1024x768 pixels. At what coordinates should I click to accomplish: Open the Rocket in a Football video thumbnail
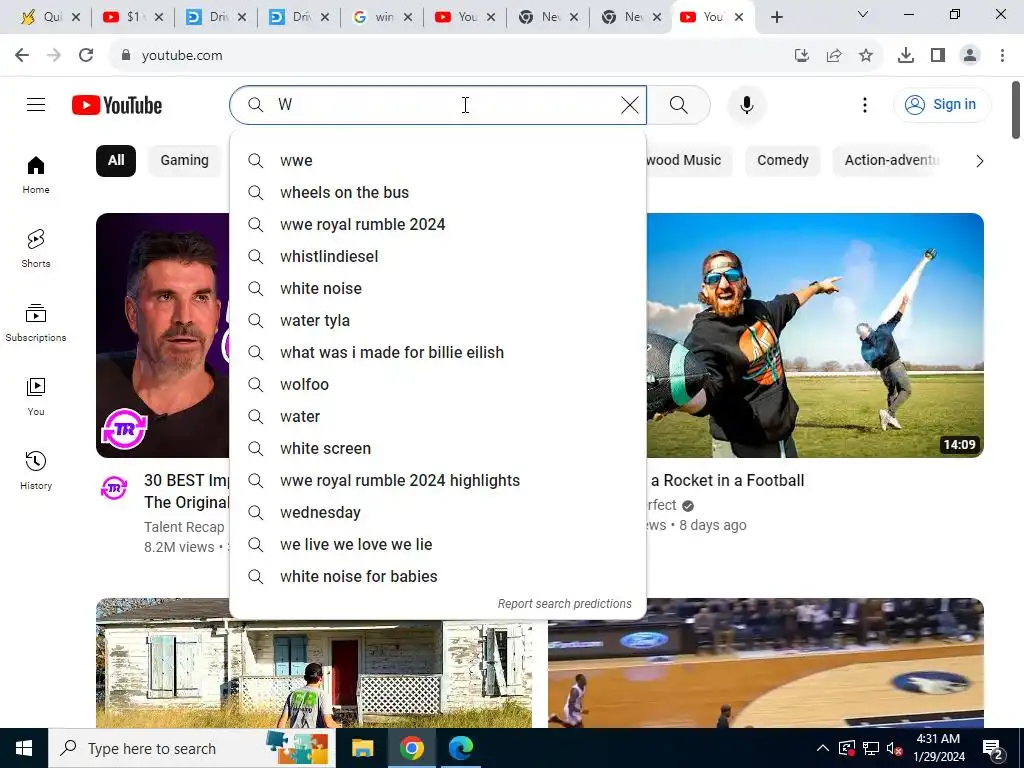pyautogui.click(x=815, y=335)
